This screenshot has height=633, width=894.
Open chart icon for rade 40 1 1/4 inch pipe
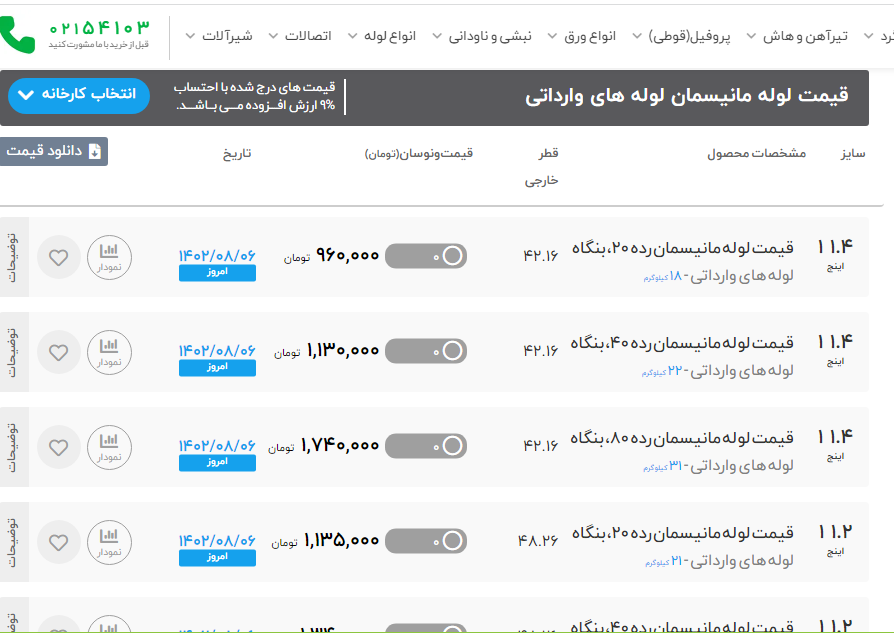109,352
